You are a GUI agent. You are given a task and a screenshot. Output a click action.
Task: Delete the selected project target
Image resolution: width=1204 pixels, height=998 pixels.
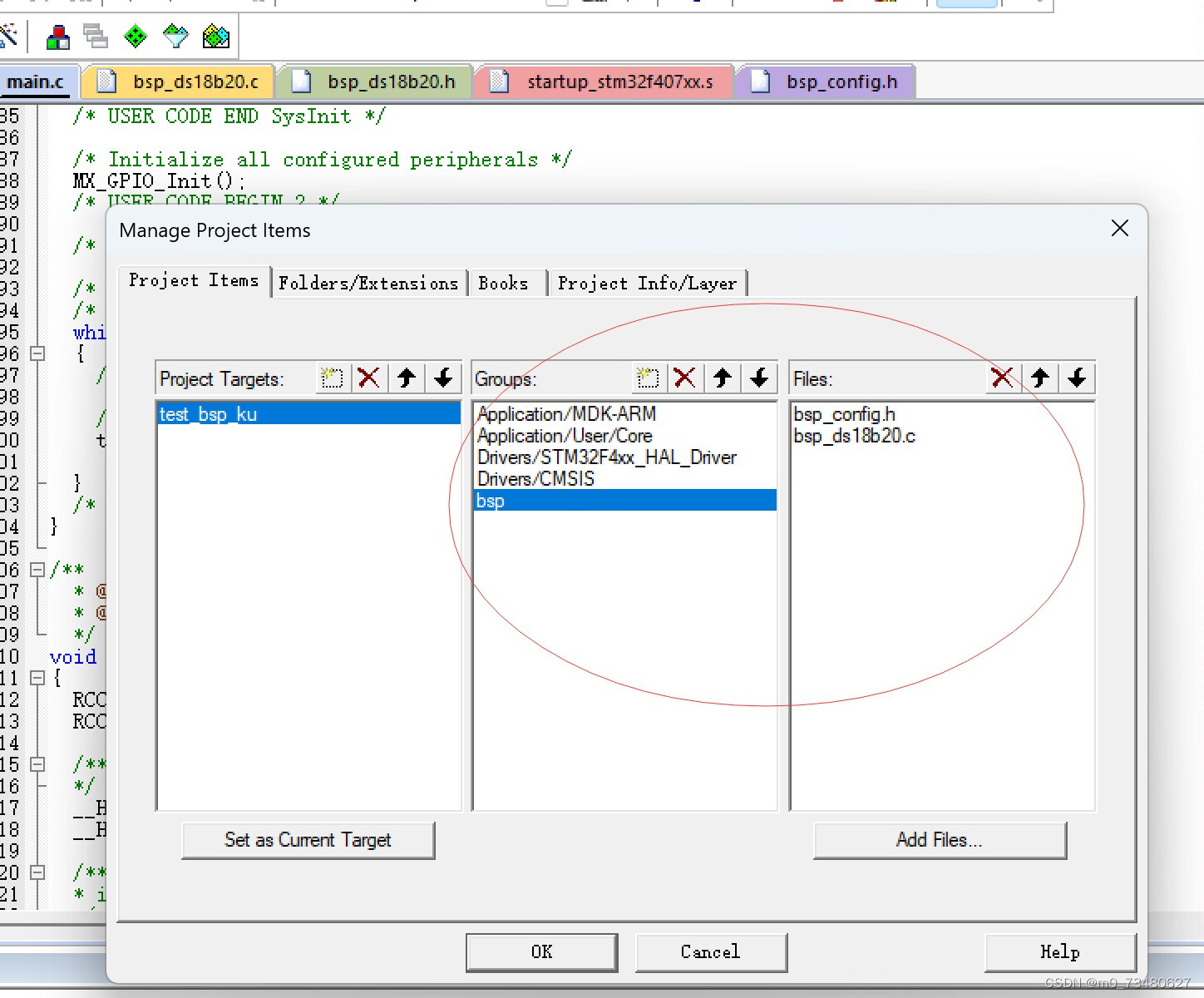(x=368, y=378)
